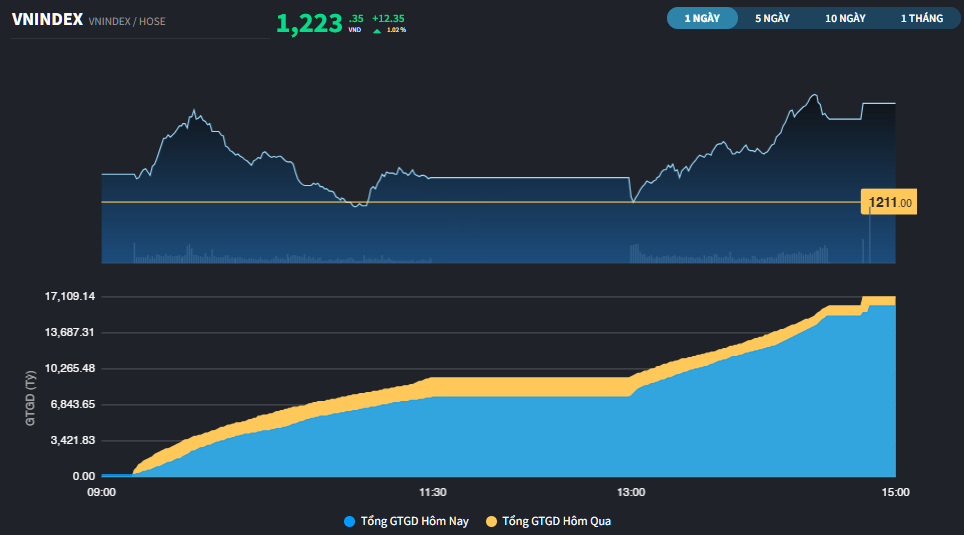The image size is (964, 535).
Task: Click the VNINDEX title
Action: pyautogui.click(x=47, y=20)
